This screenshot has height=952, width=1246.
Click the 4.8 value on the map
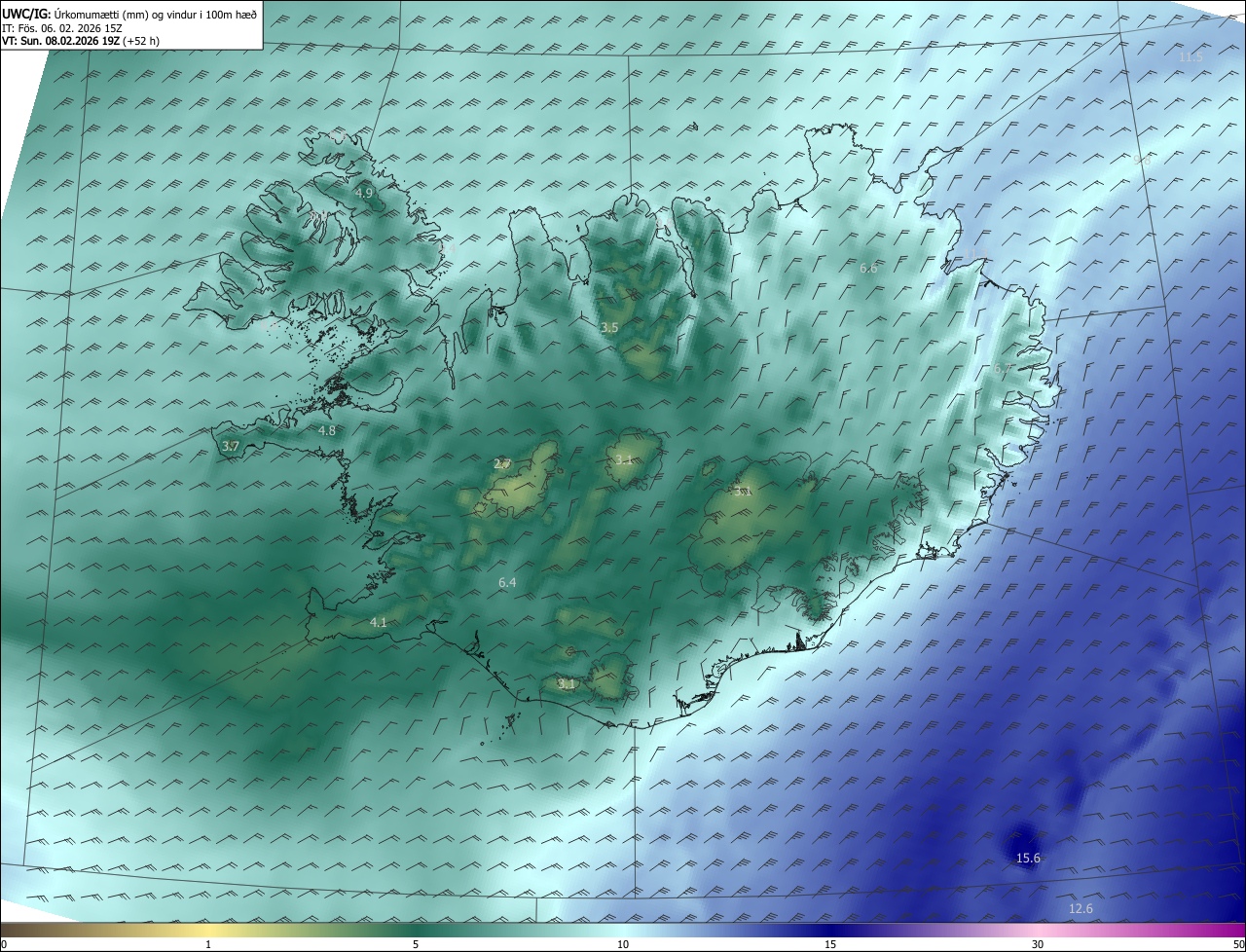point(327,430)
